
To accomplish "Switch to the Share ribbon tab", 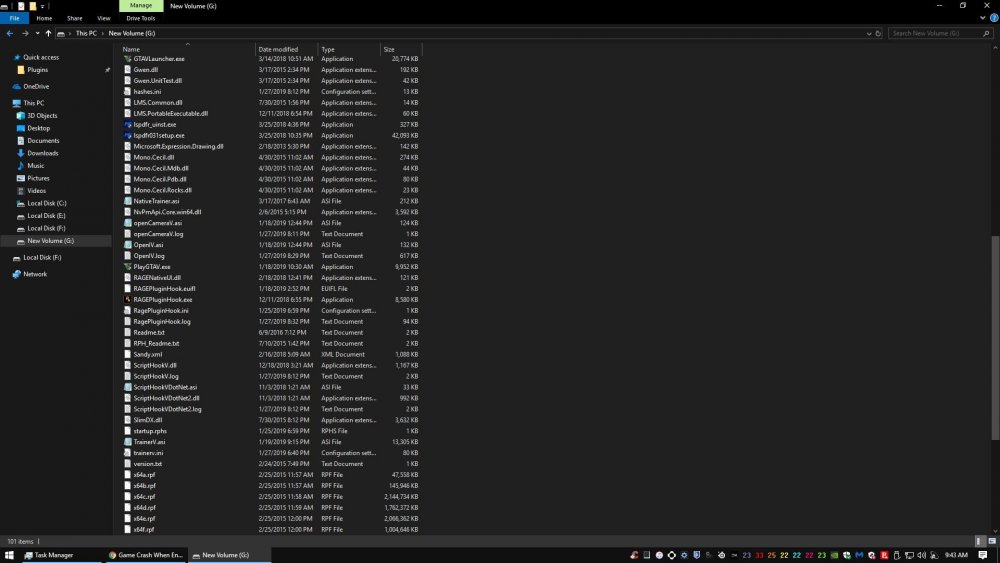I will [75, 18].
